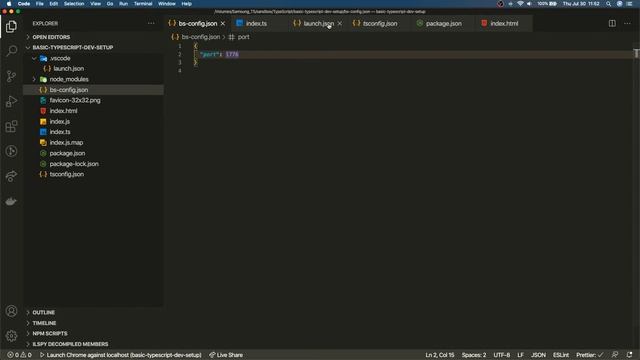Switch to the index.ts tab

click(x=256, y=24)
